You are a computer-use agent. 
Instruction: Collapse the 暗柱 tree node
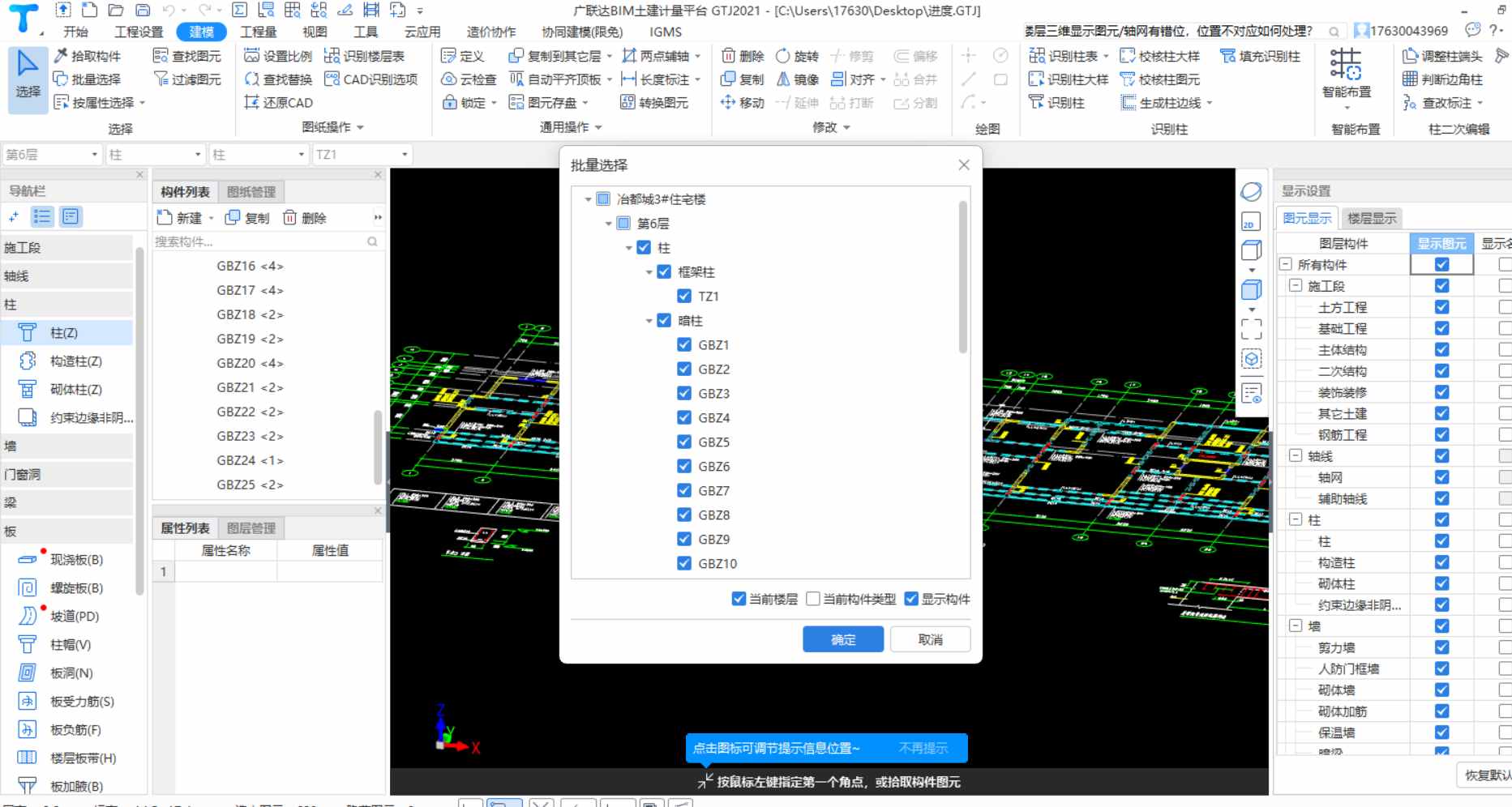tap(649, 321)
